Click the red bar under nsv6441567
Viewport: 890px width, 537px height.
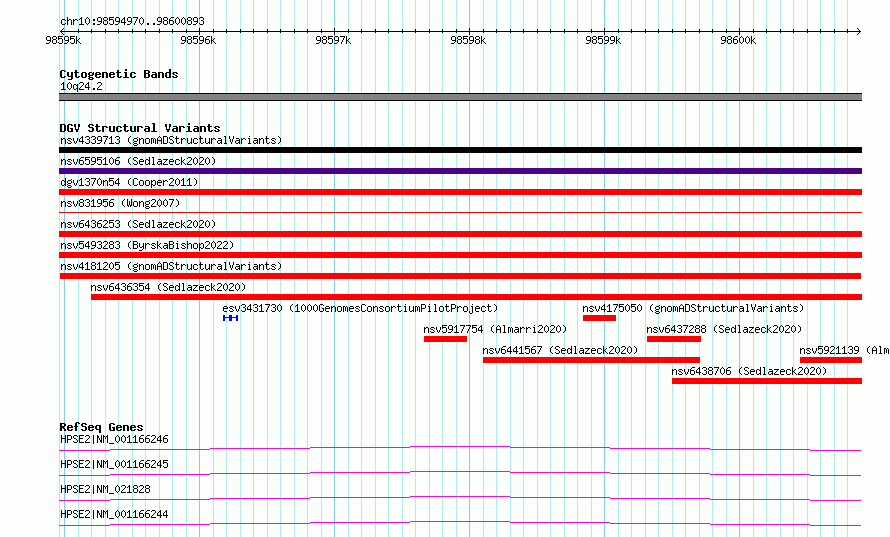click(591, 360)
